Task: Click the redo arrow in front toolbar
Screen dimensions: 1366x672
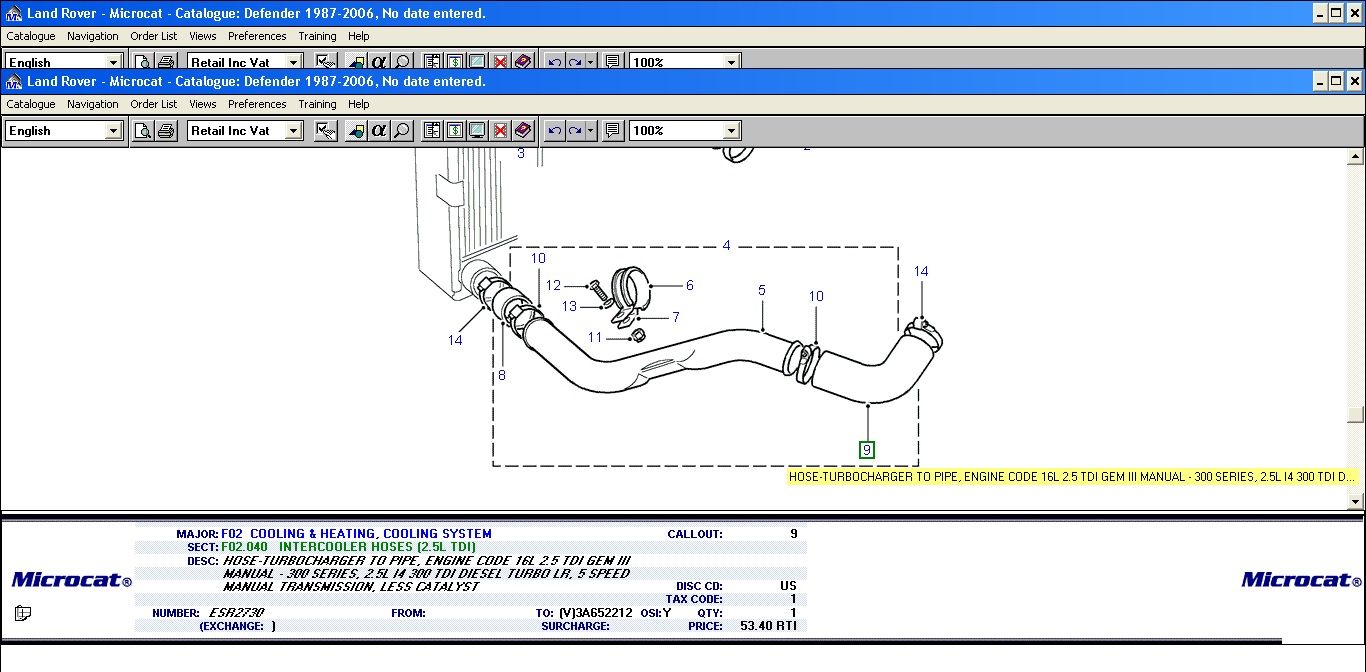Action: click(x=575, y=131)
